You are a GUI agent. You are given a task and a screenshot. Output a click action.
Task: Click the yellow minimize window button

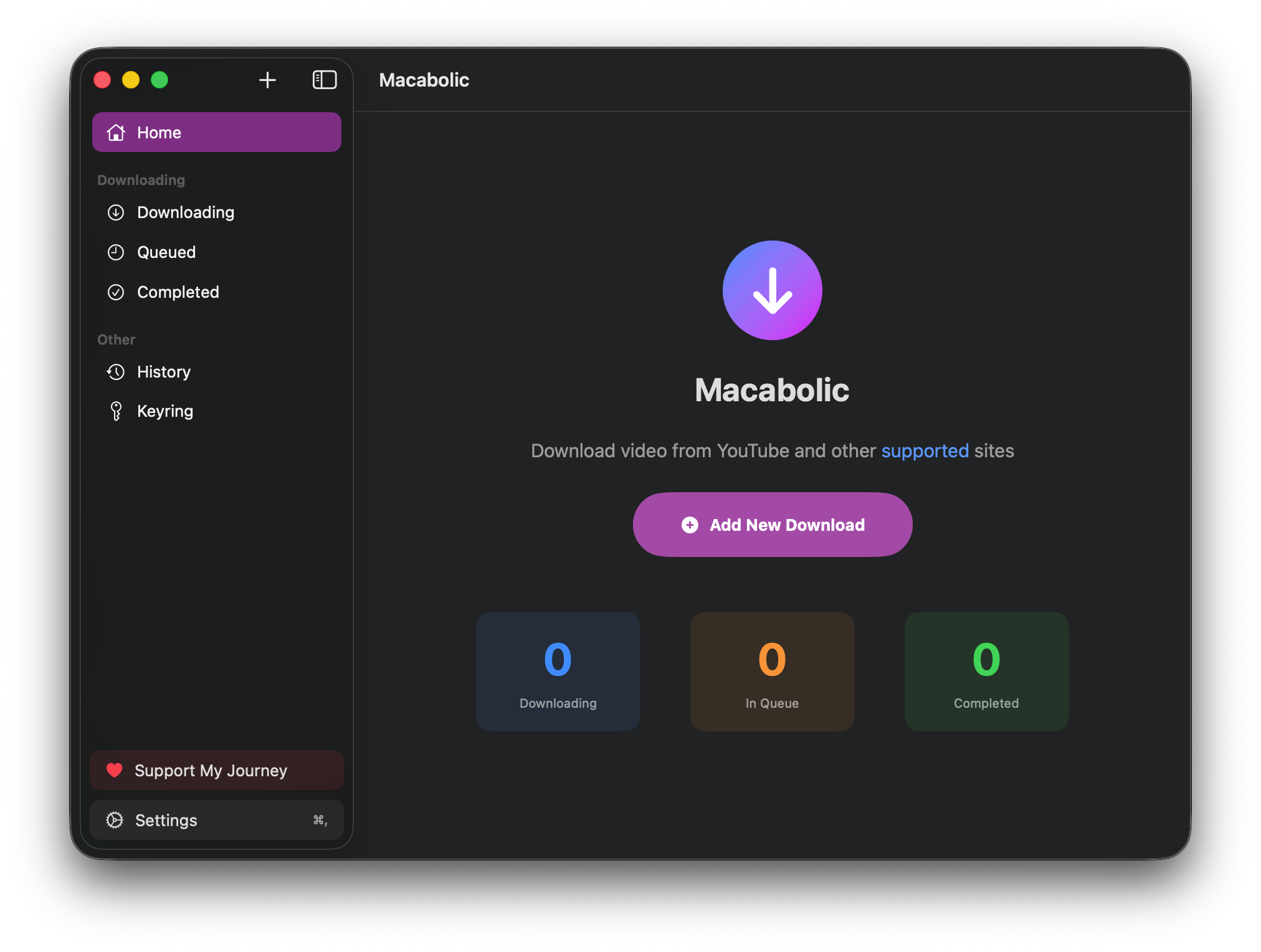tap(131, 80)
